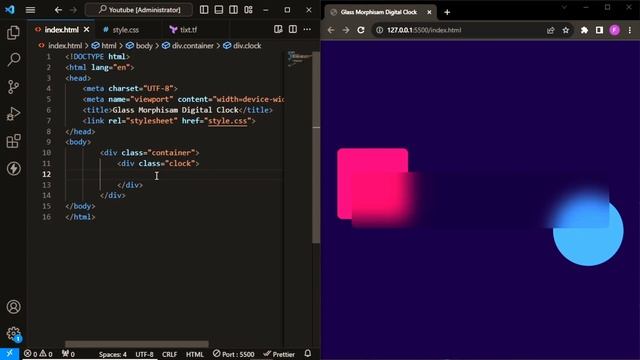
Task: Click the Live Server Port: 5500 status item
Action: 233,354
